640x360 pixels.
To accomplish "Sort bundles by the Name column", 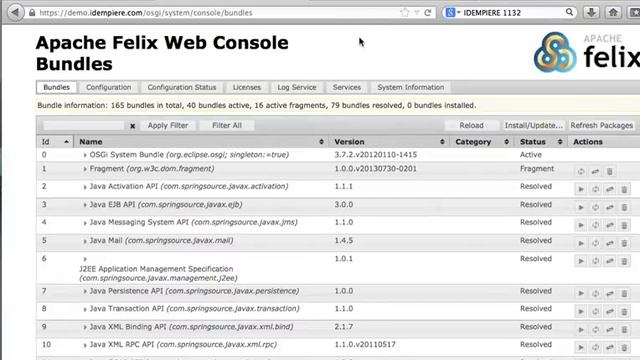I will (202, 142).
